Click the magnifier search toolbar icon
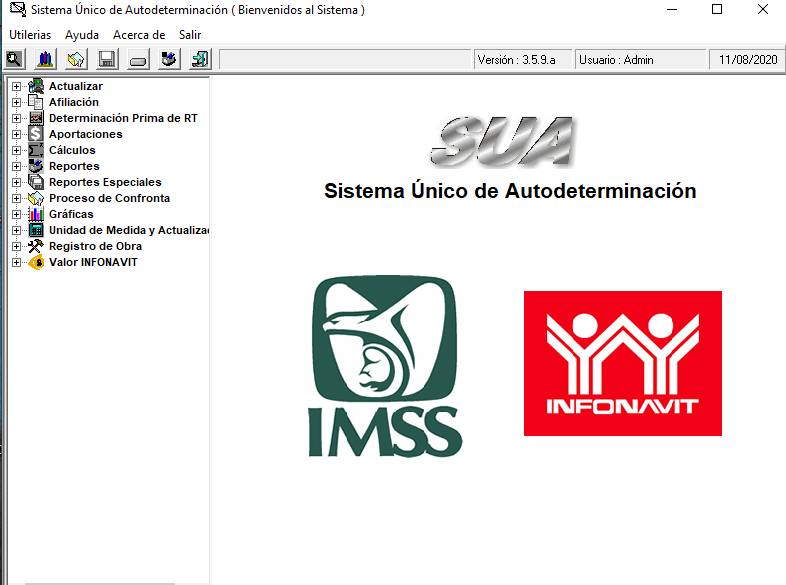The image size is (786, 585). 14,60
